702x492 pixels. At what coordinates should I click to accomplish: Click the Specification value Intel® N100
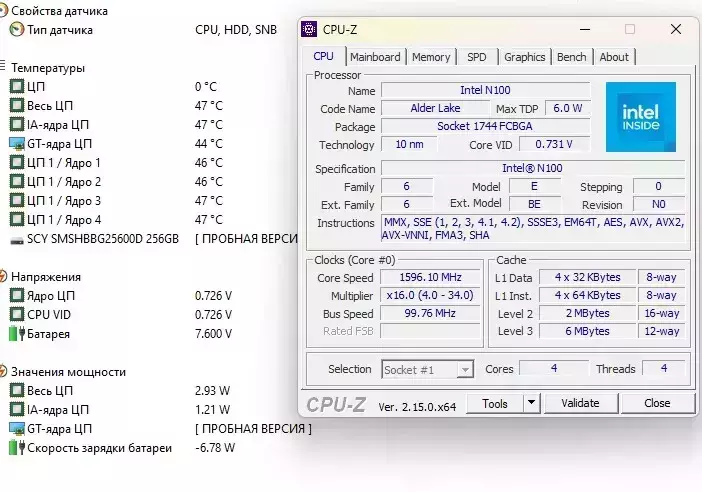532,168
